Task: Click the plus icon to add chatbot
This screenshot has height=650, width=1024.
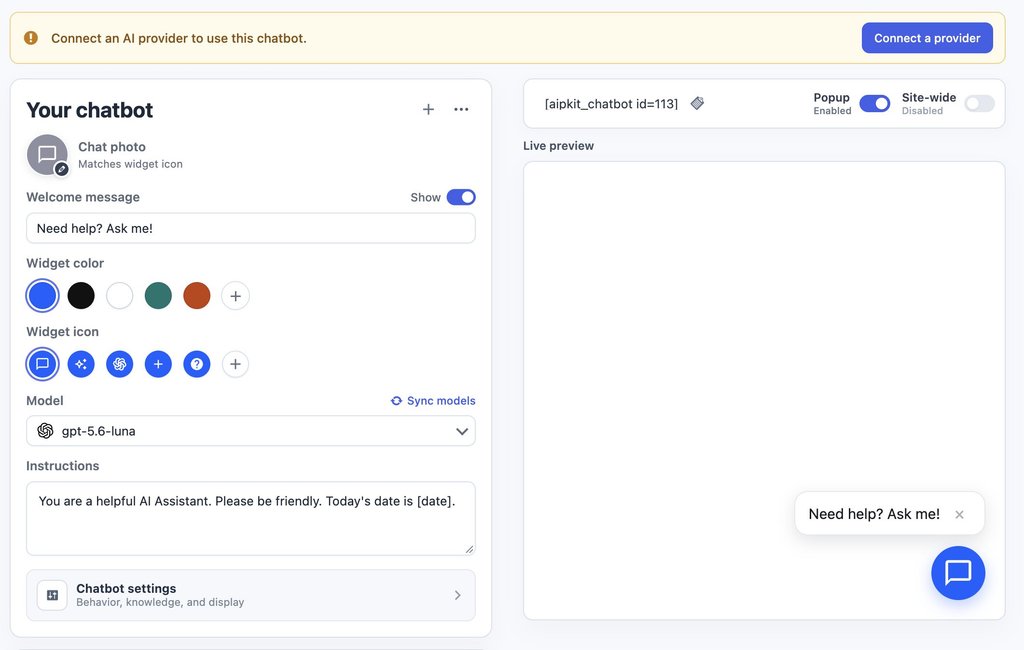Action: tap(428, 110)
